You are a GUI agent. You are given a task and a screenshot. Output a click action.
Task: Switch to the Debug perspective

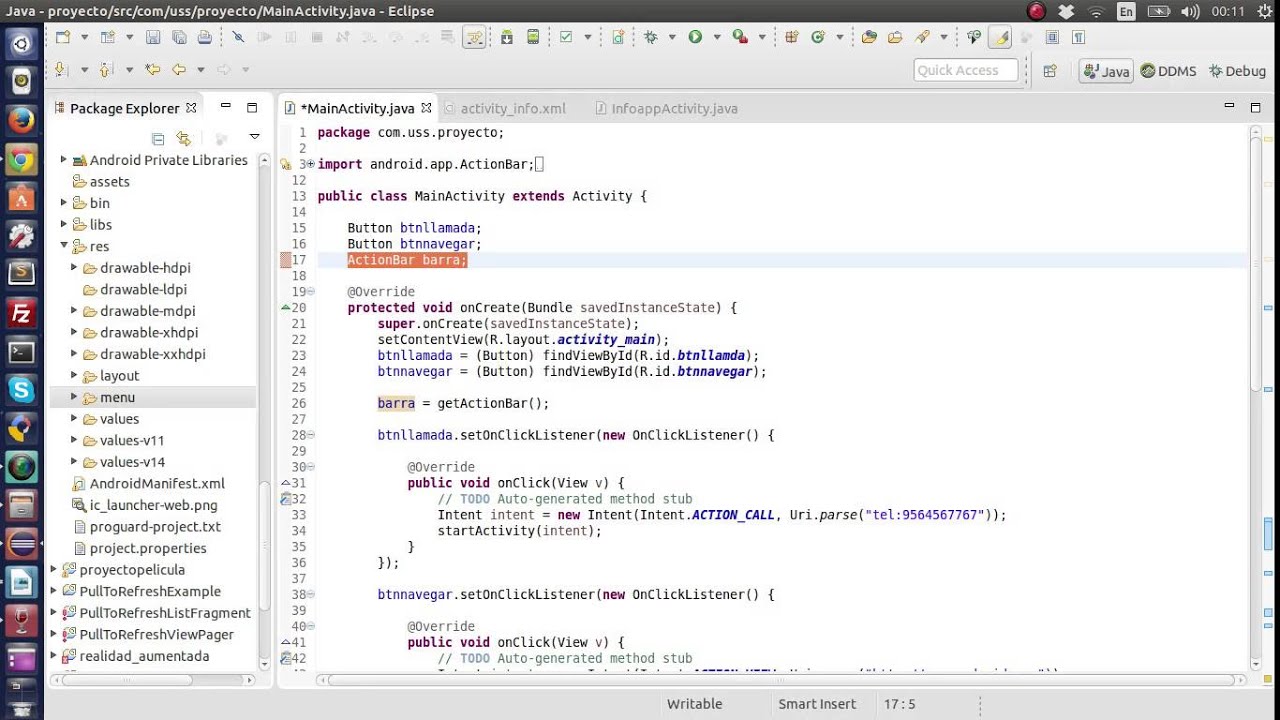click(x=1237, y=71)
